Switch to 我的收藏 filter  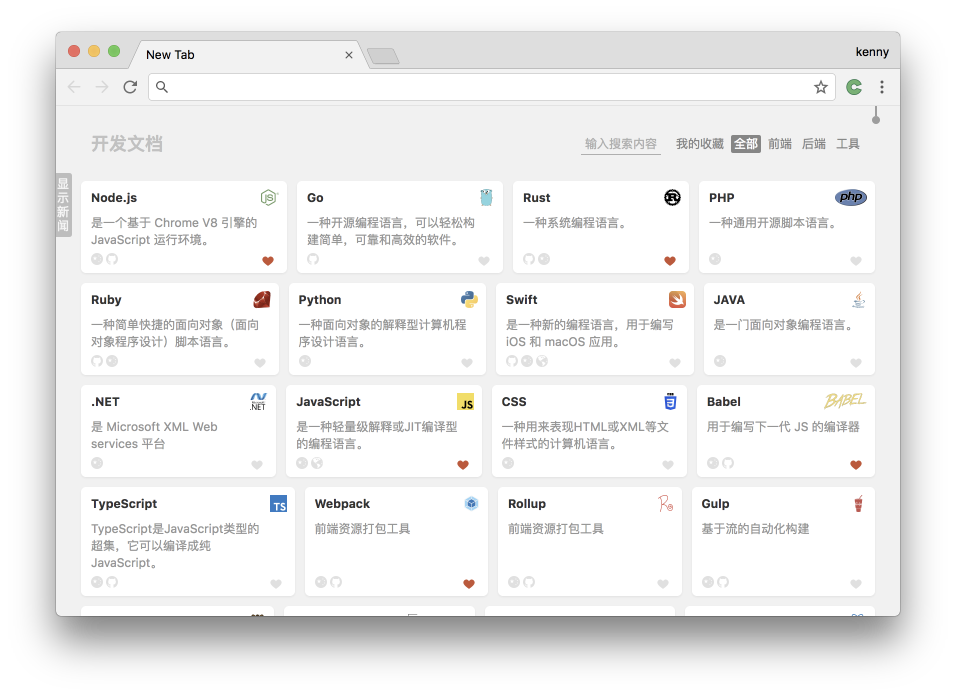click(699, 144)
